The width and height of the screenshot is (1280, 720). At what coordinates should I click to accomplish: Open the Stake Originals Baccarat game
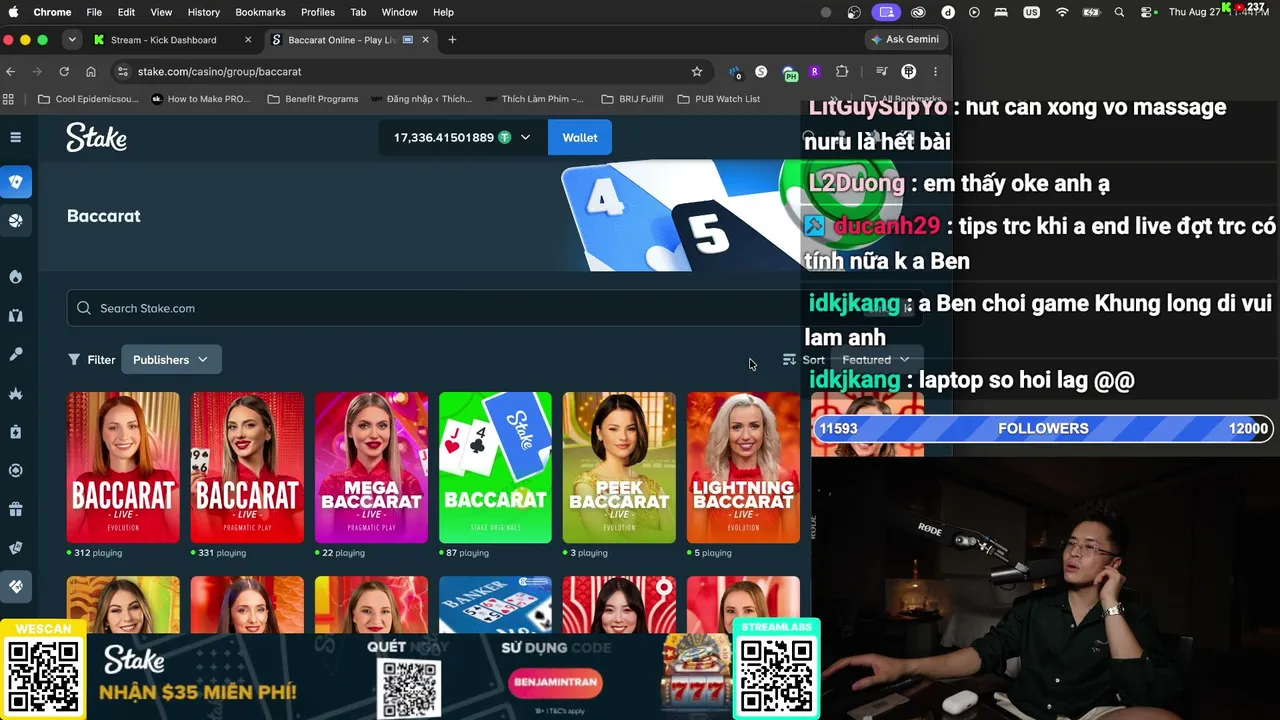(x=495, y=468)
